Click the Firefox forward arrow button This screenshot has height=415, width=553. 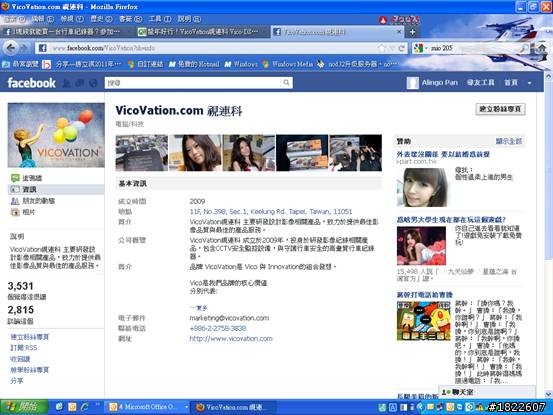(24, 48)
